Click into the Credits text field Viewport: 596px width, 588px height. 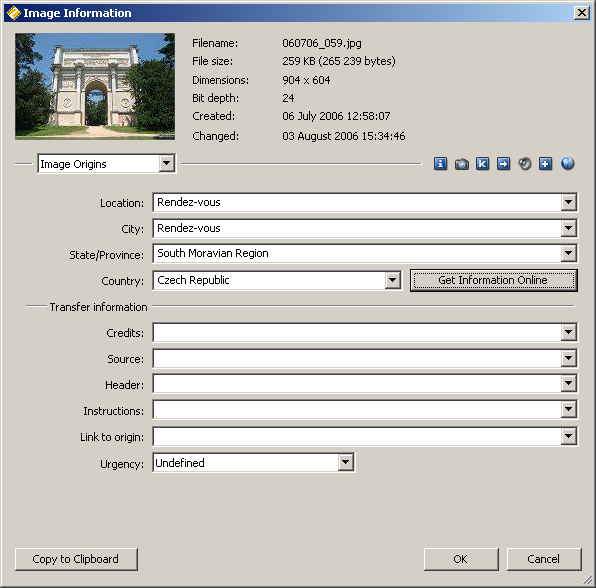click(357, 333)
